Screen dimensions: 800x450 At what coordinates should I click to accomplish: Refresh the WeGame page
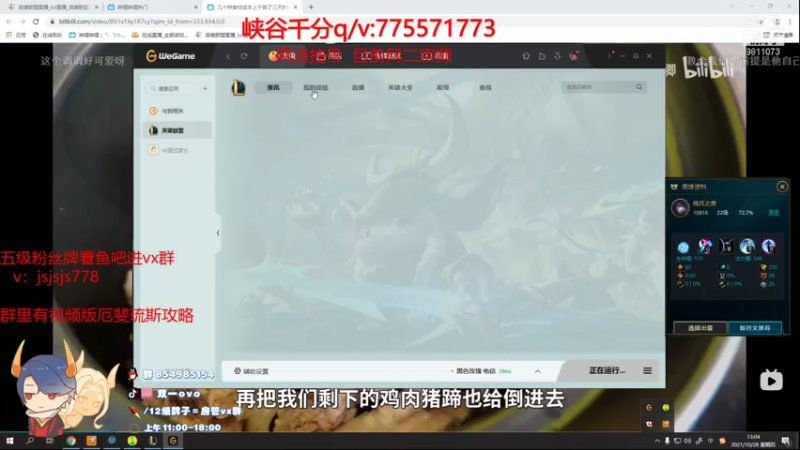point(244,56)
